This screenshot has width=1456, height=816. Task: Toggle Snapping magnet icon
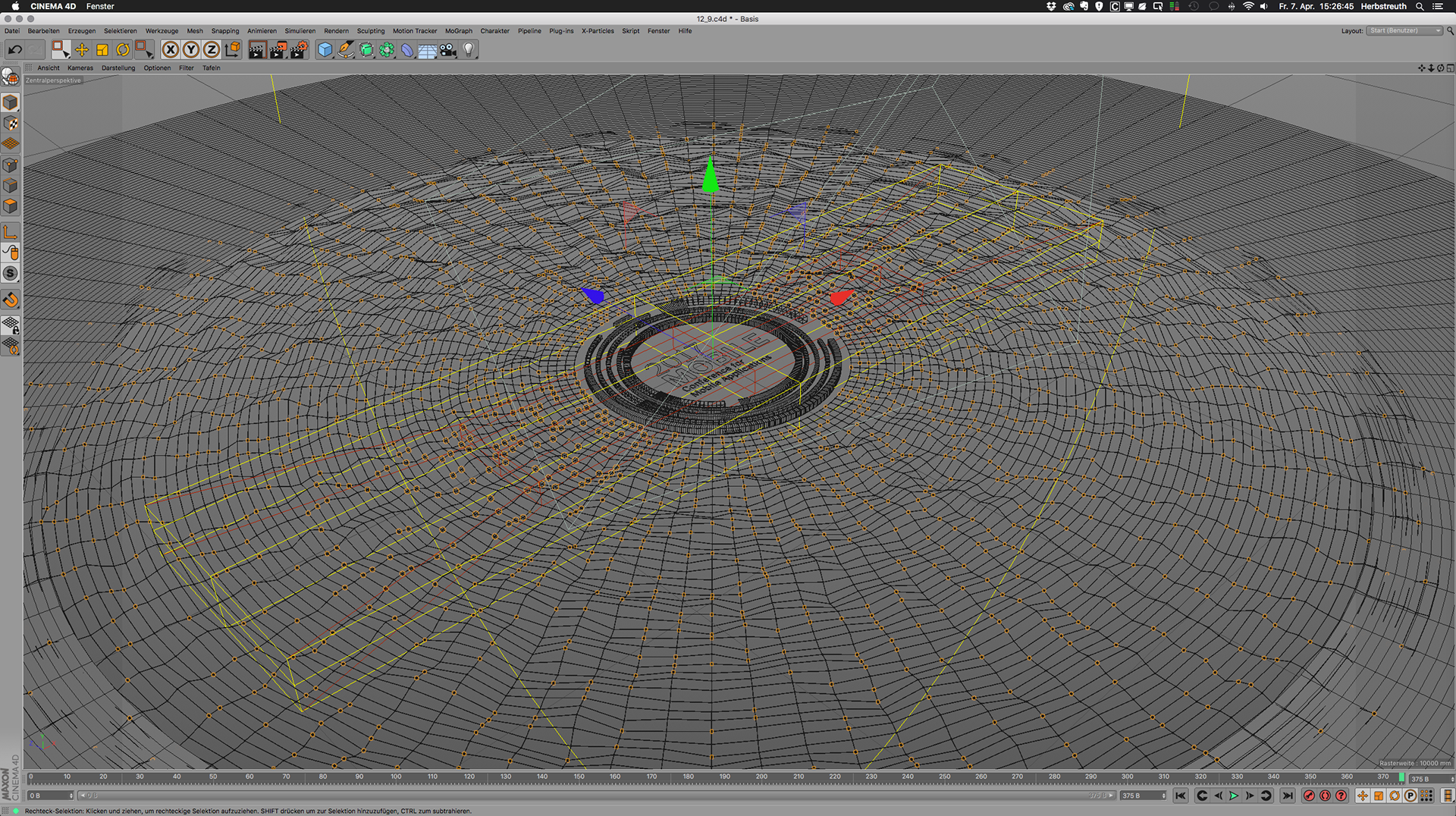(x=11, y=300)
